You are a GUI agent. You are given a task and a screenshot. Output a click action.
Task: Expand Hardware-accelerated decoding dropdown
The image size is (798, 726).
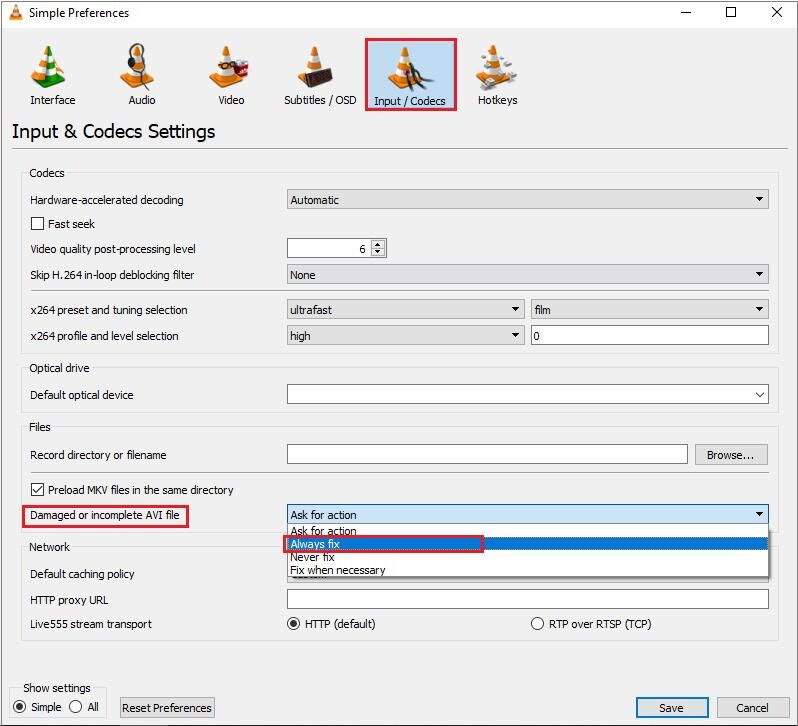click(527, 200)
